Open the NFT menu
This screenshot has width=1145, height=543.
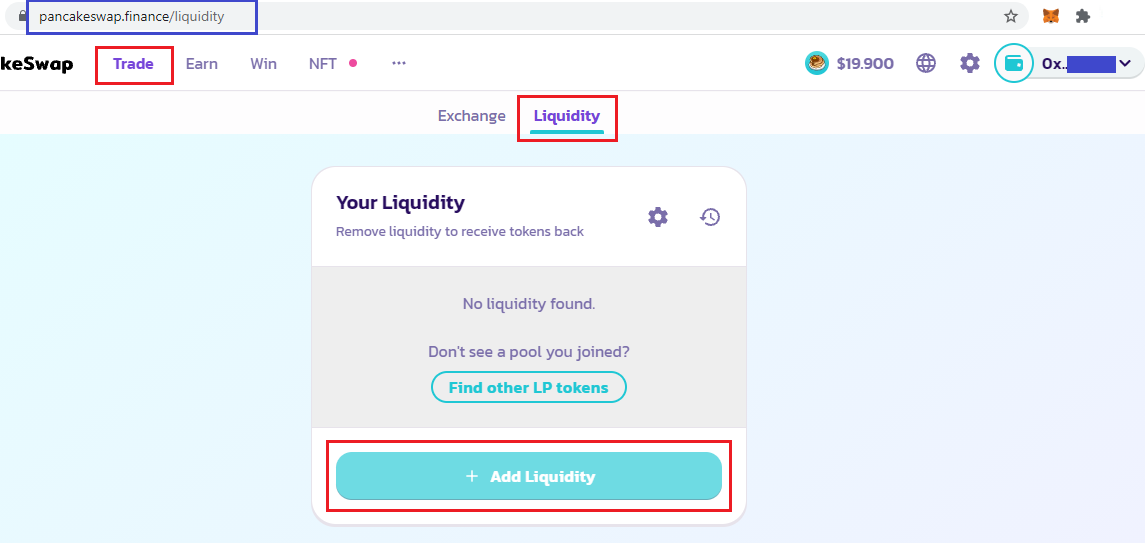323,64
